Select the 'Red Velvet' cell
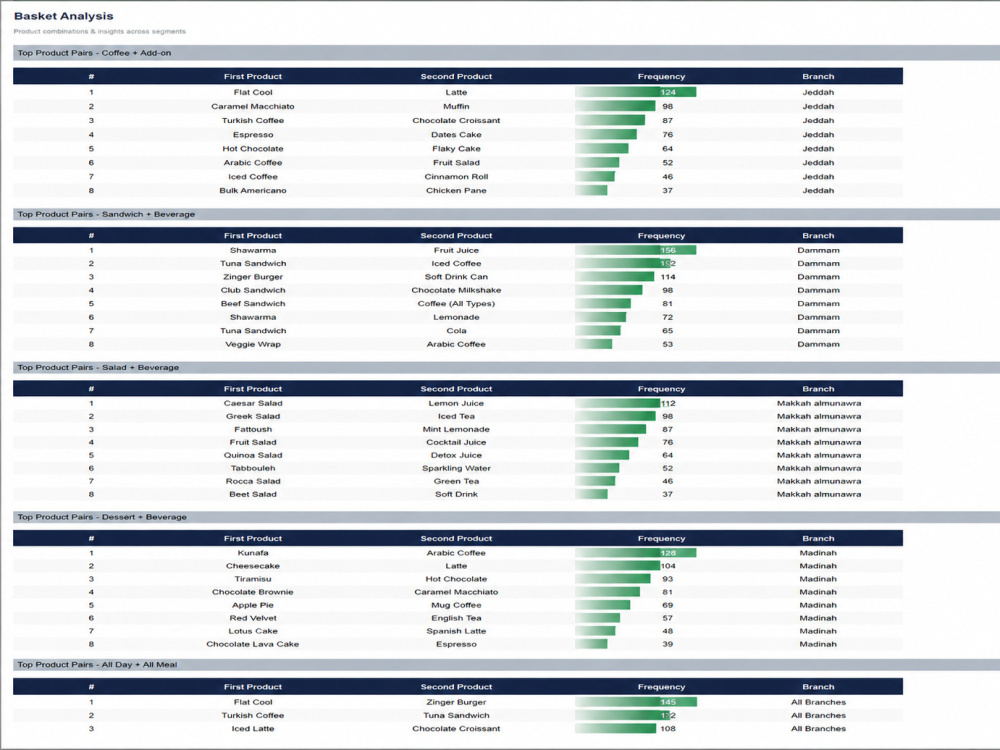Viewport: 1000px width, 750px height. click(x=253, y=618)
